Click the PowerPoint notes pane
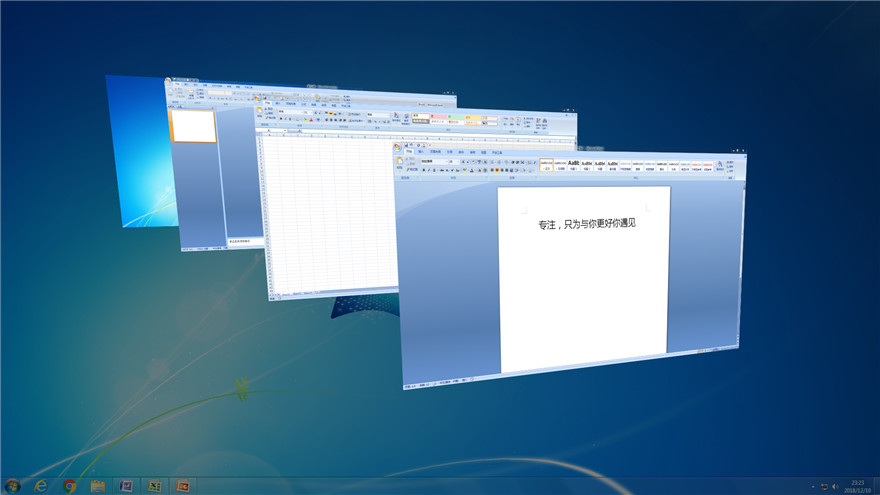880x495 pixels. click(245, 241)
